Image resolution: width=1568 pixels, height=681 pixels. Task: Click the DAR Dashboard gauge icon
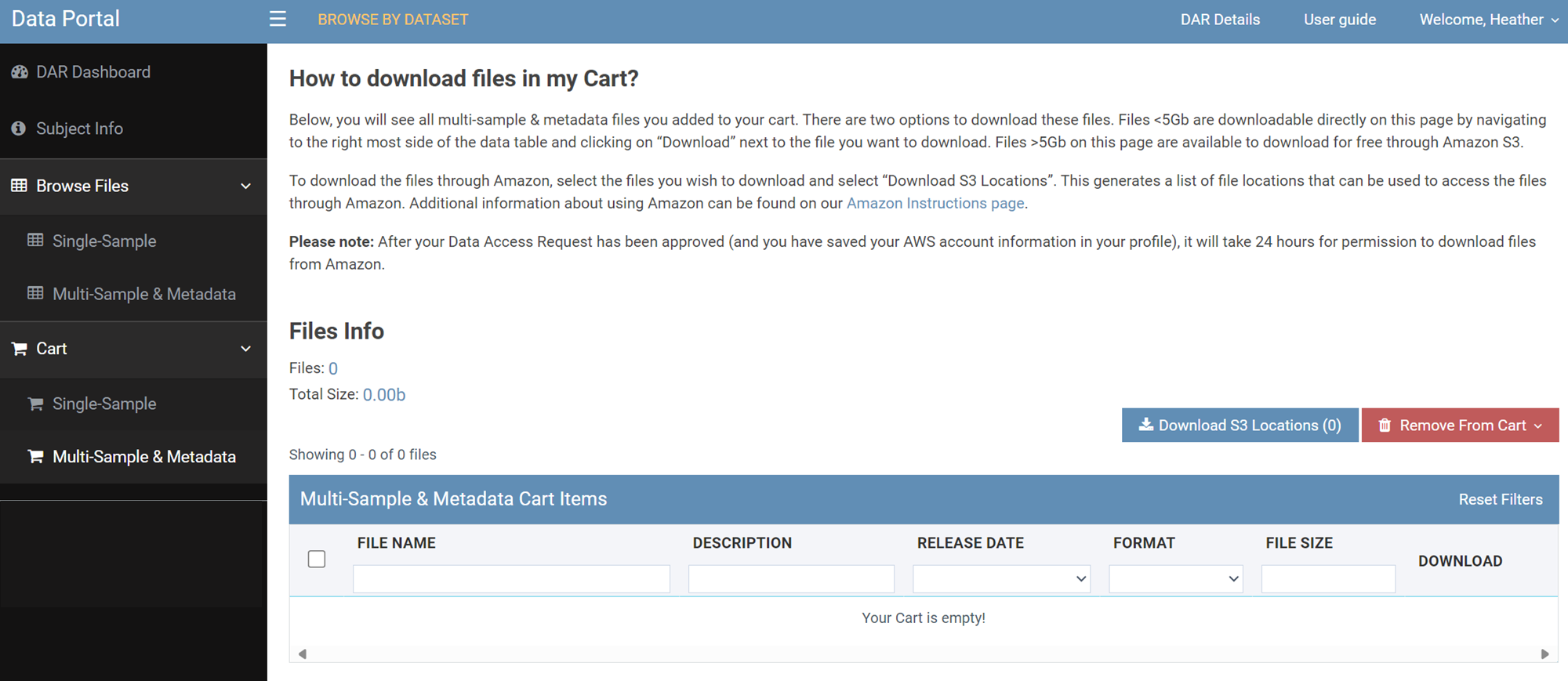20,72
